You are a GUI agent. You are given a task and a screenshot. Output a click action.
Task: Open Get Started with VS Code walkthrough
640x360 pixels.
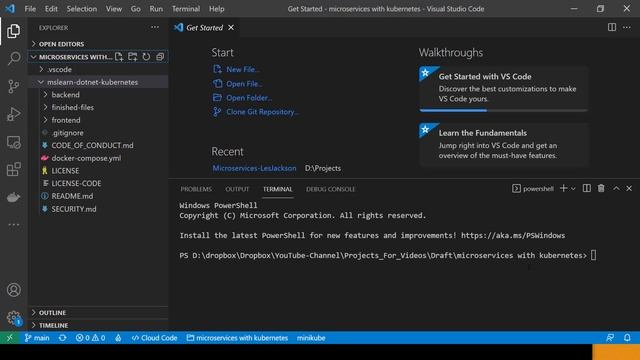[504, 89]
